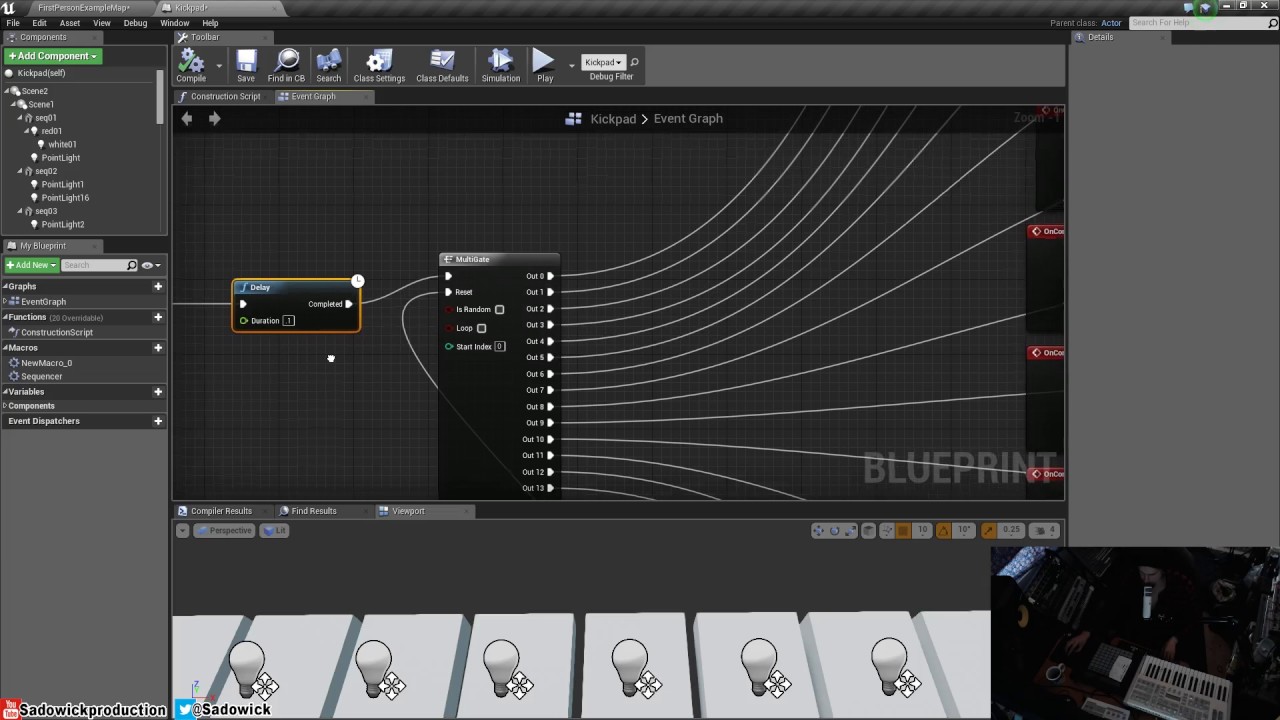
Task: Open the Add Component dropdown
Action: [x=52, y=56]
